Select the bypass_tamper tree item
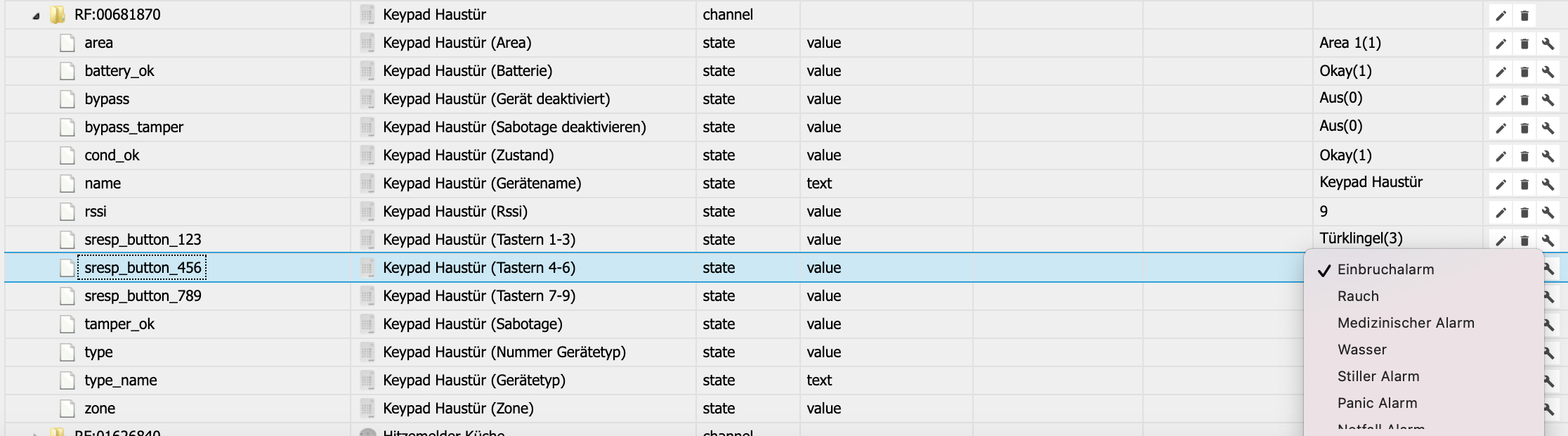Viewport: 1568px width, 436px height. [133, 127]
